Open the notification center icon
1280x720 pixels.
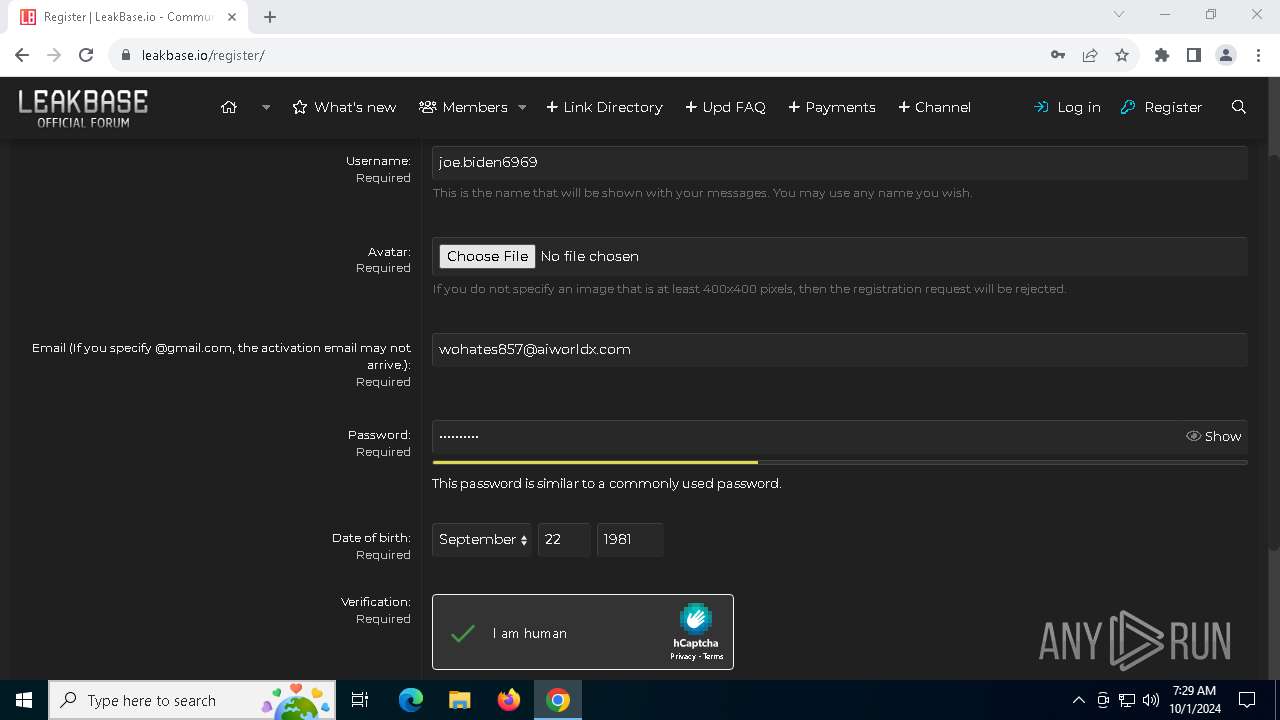[1247, 700]
